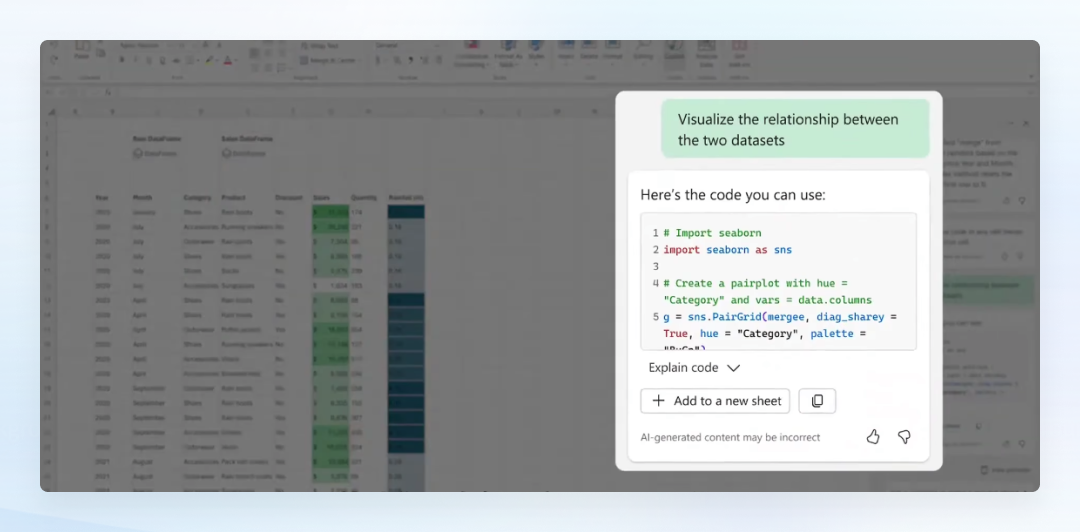This screenshot has height=532, width=1080.
Task: Open the Editing group menu
Action: tap(643, 53)
